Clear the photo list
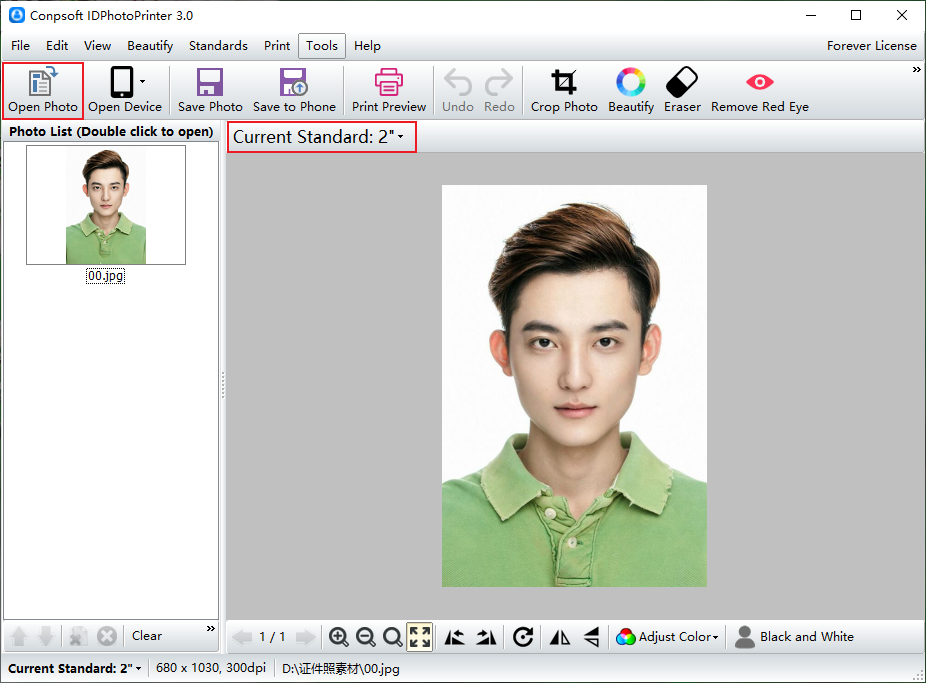This screenshot has height=683, width=926. (146, 636)
